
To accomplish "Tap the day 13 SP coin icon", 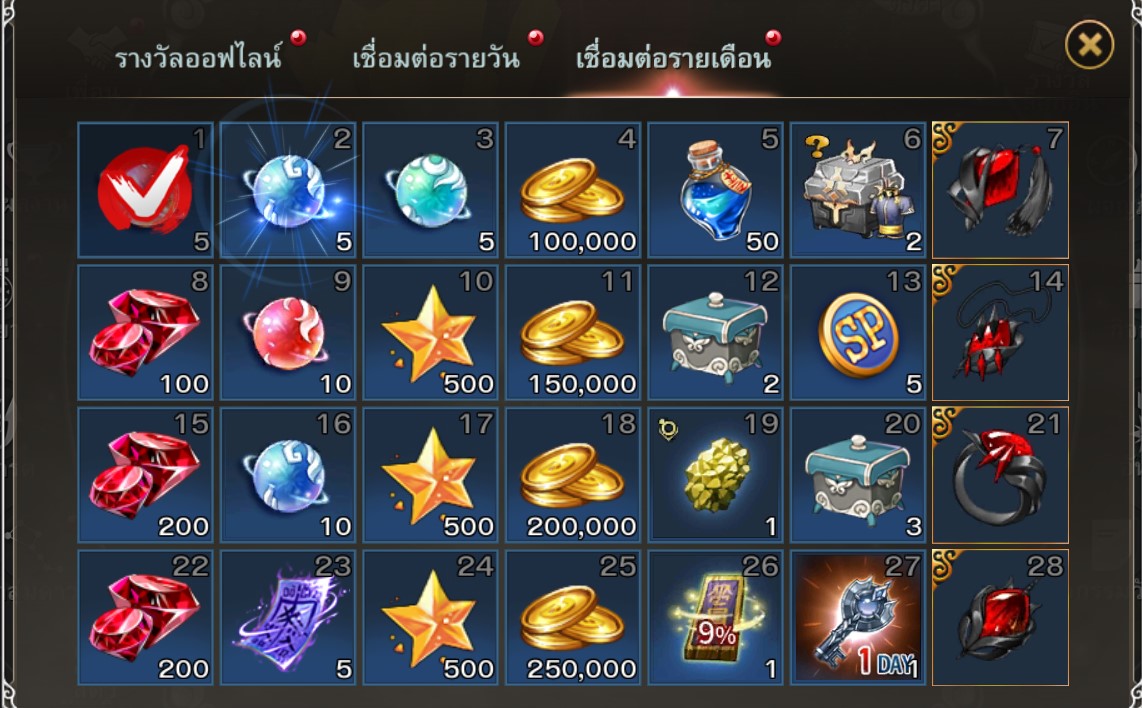I will pos(859,333).
